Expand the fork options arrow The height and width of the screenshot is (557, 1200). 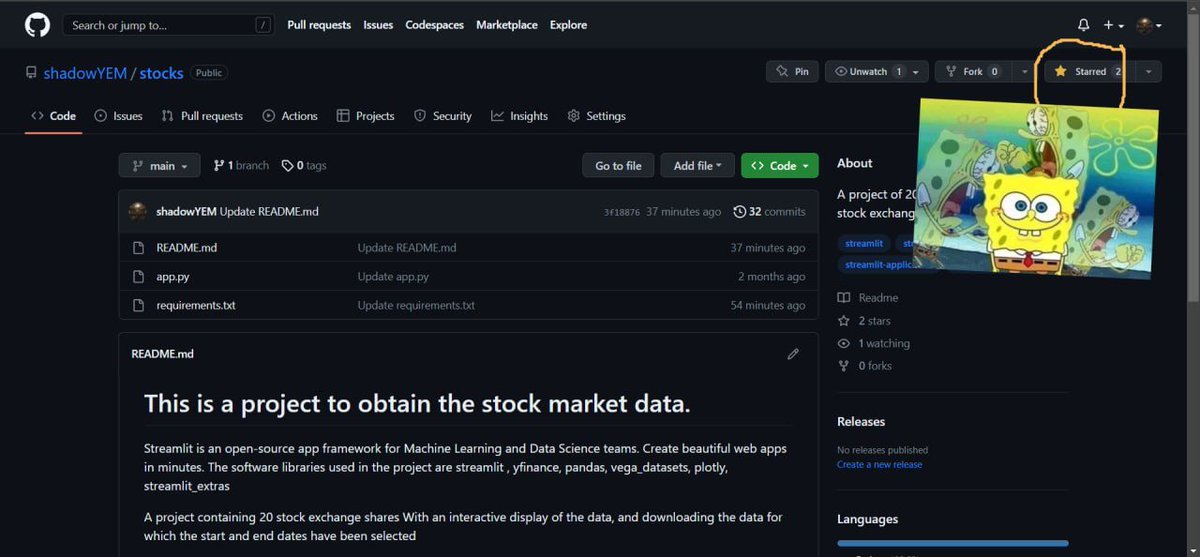click(1023, 72)
